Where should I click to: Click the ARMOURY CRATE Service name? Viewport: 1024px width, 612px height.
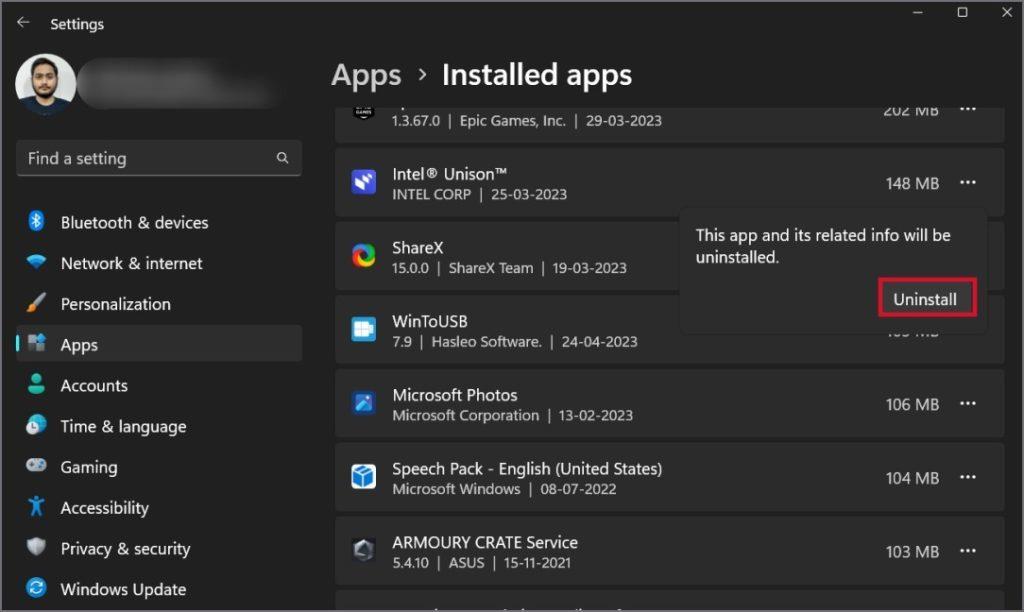click(485, 542)
